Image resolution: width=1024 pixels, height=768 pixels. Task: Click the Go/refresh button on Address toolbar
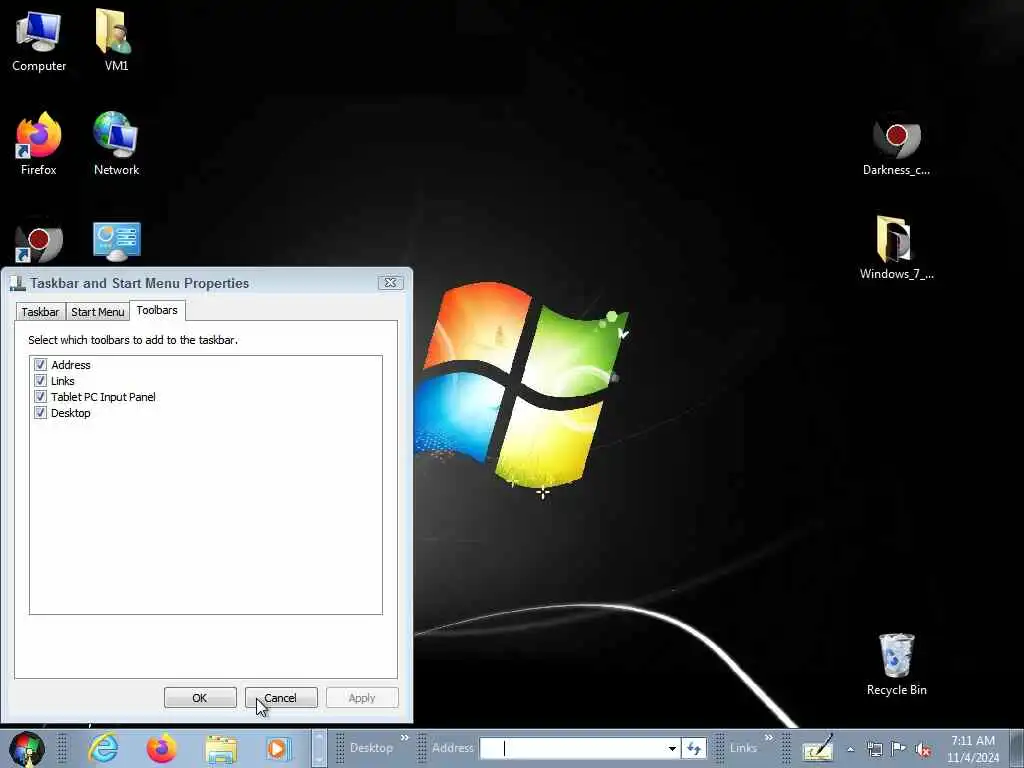coord(694,748)
